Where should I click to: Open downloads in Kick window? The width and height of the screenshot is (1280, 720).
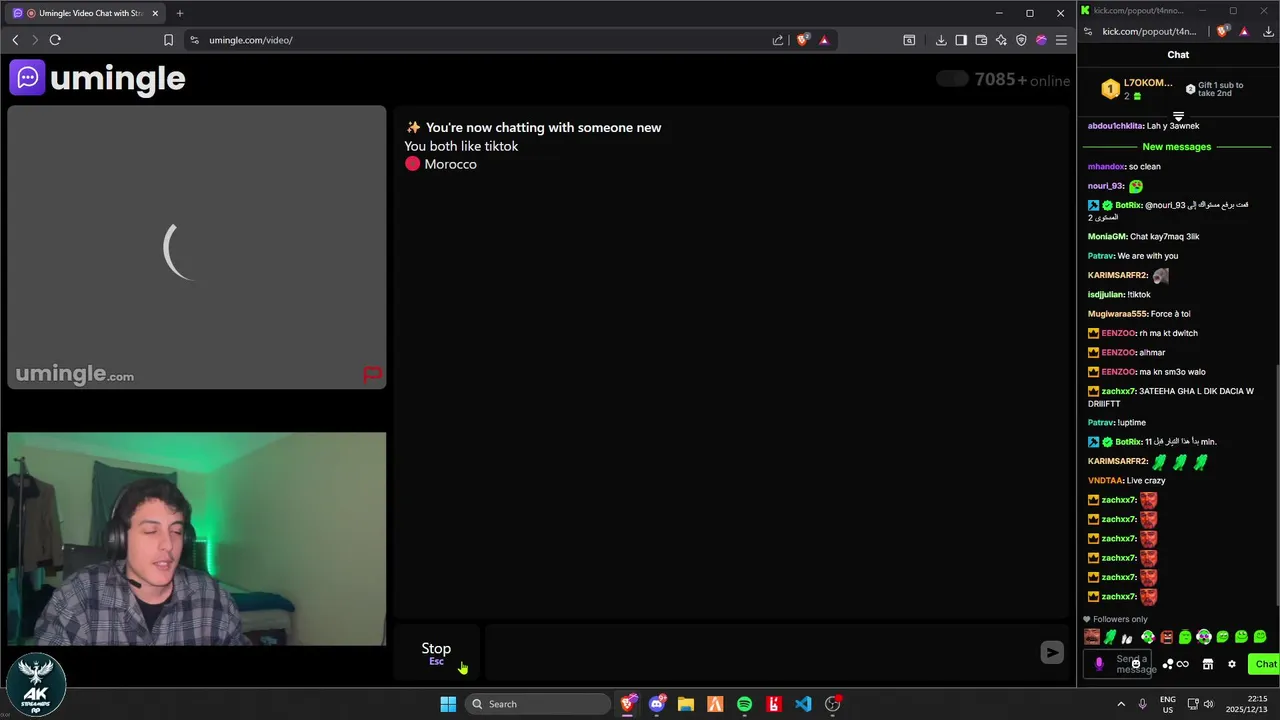(1268, 31)
